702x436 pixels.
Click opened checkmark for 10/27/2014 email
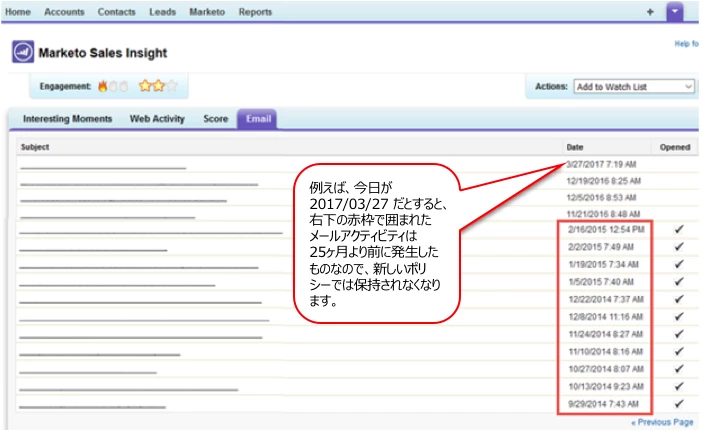[679, 369]
